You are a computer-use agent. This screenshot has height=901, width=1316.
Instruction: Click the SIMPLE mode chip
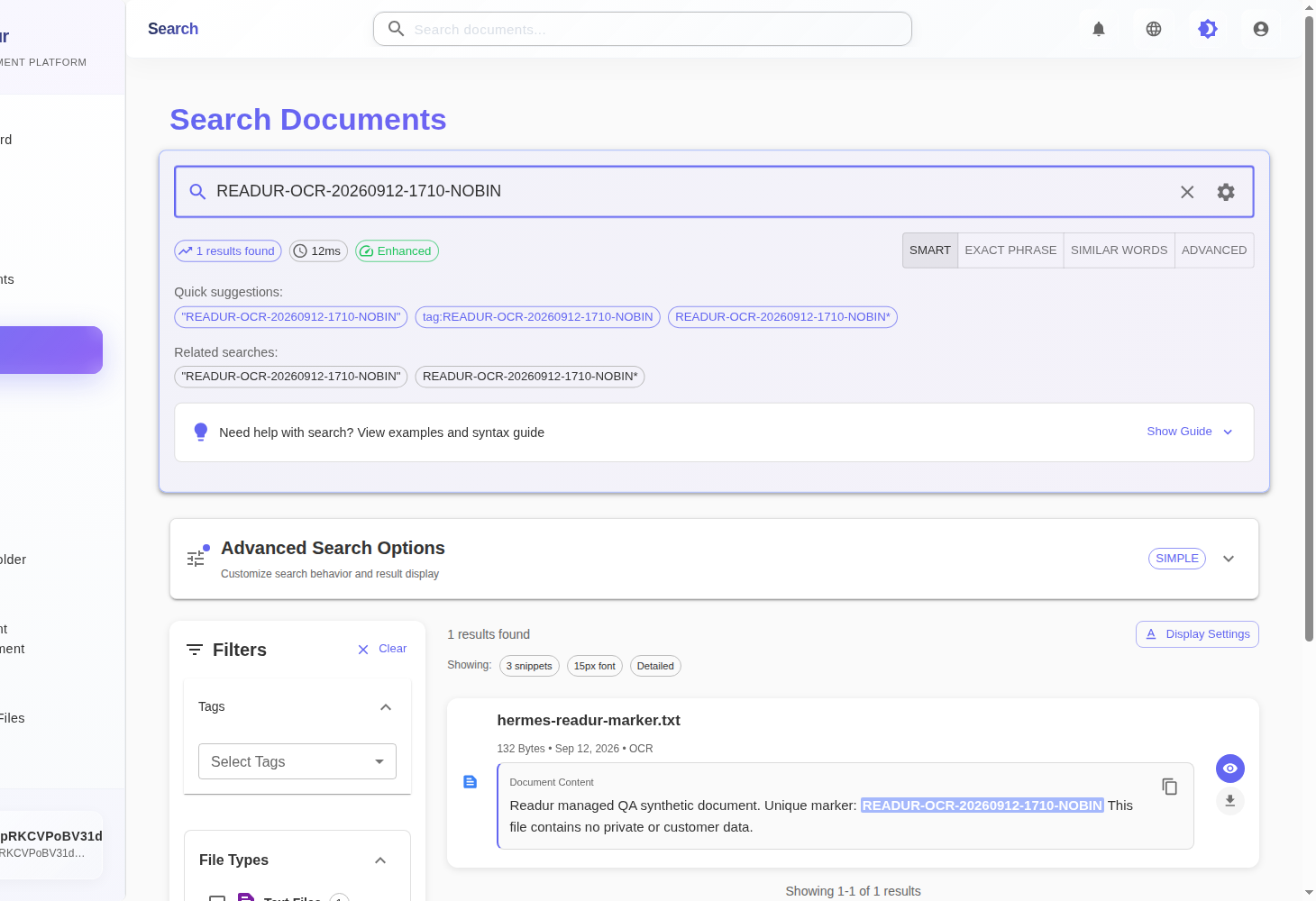click(x=1177, y=559)
